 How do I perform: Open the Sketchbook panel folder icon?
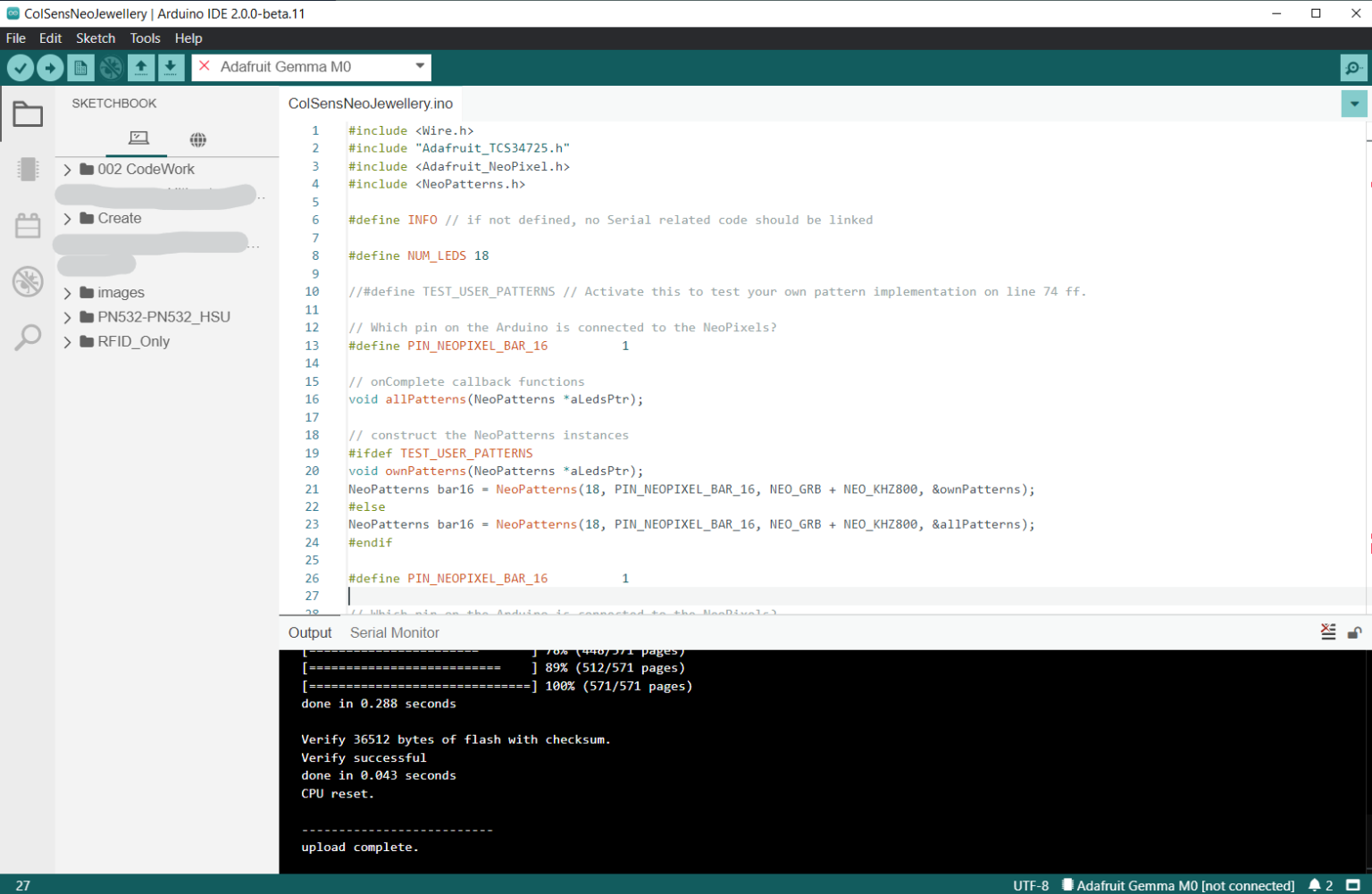[x=28, y=114]
